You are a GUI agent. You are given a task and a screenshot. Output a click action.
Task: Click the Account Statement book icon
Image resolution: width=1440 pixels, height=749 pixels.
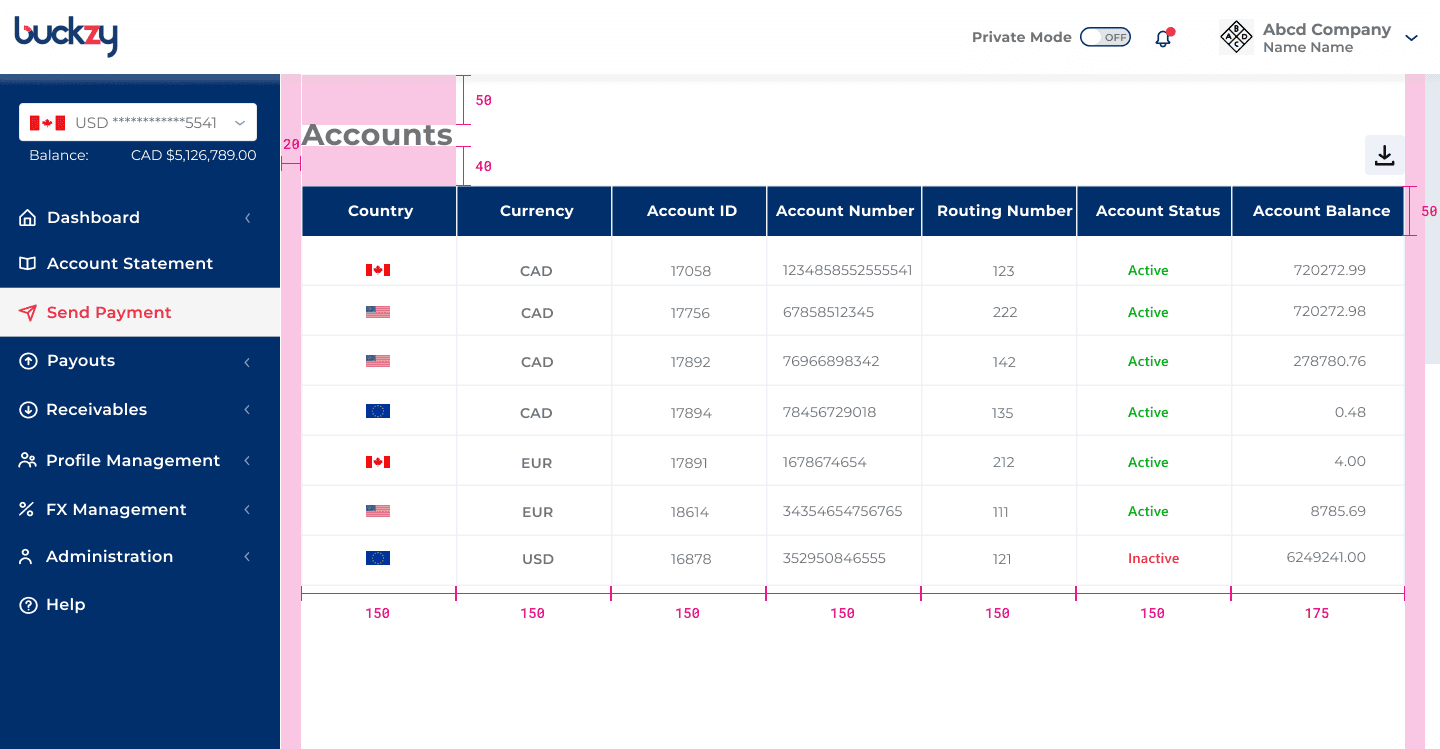click(x=28, y=263)
